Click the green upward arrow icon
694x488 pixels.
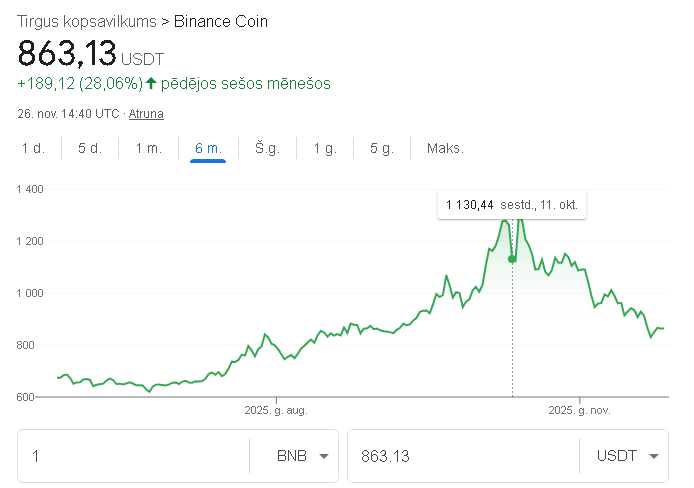point(152,84)
